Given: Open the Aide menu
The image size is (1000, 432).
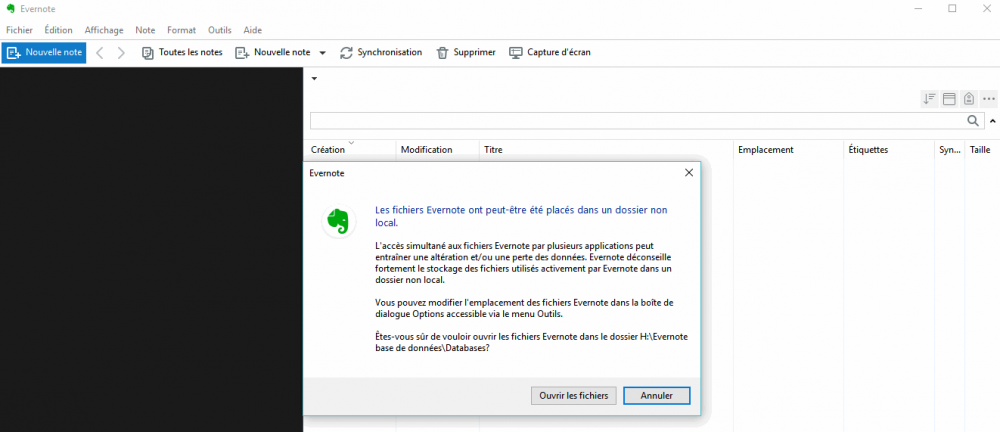Looking at the screenshot, I should coord(253,30).
